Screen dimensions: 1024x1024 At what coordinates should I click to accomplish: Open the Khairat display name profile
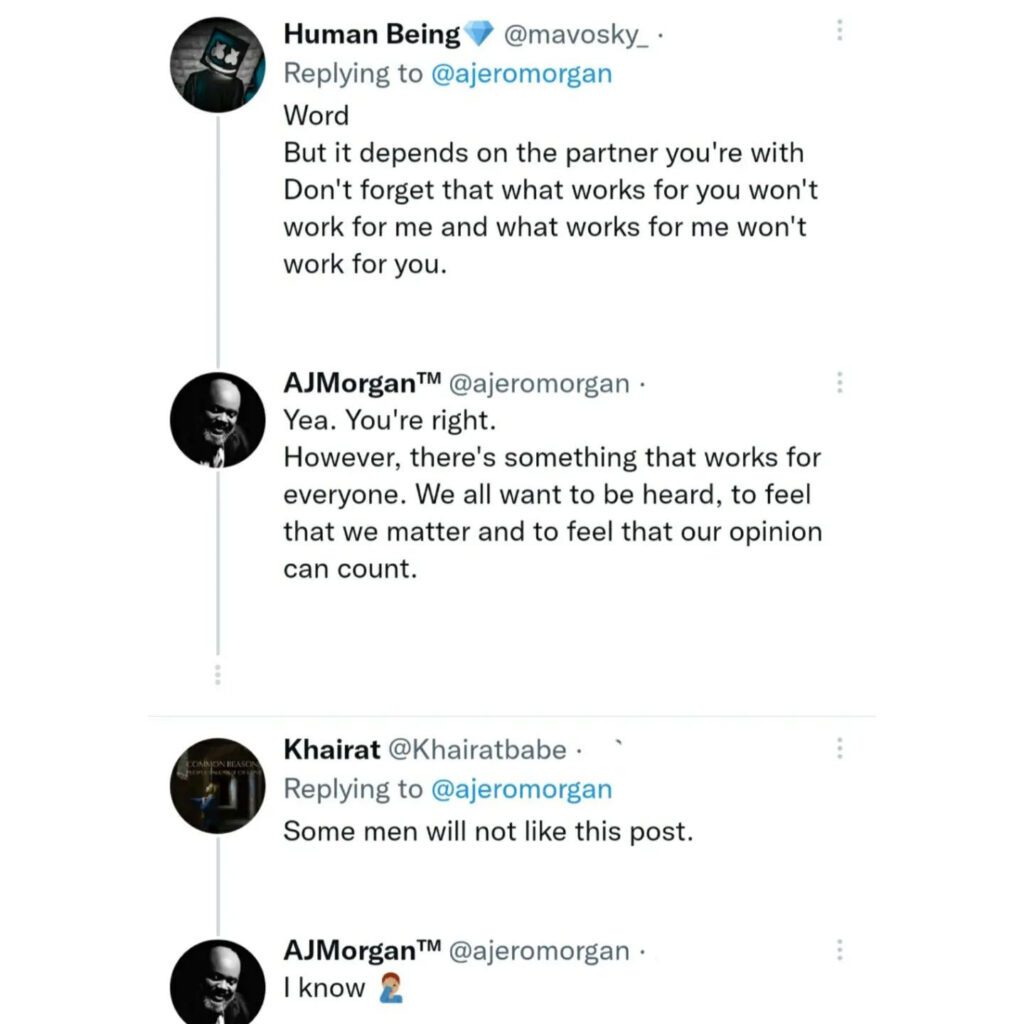[331, 749]
